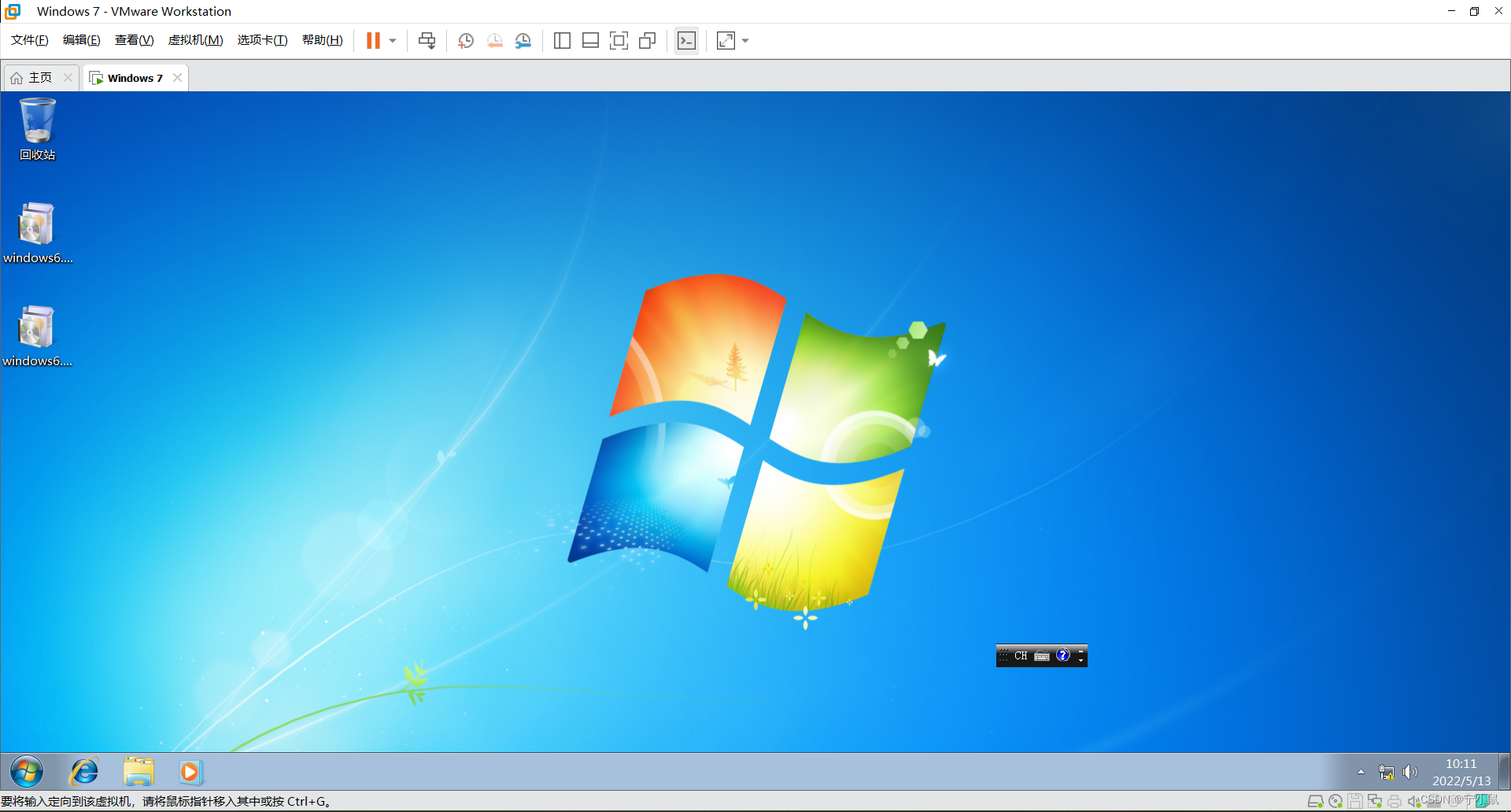
Task: Click the VMware Workstation title bar icon
Action: [x=13, y=11]
